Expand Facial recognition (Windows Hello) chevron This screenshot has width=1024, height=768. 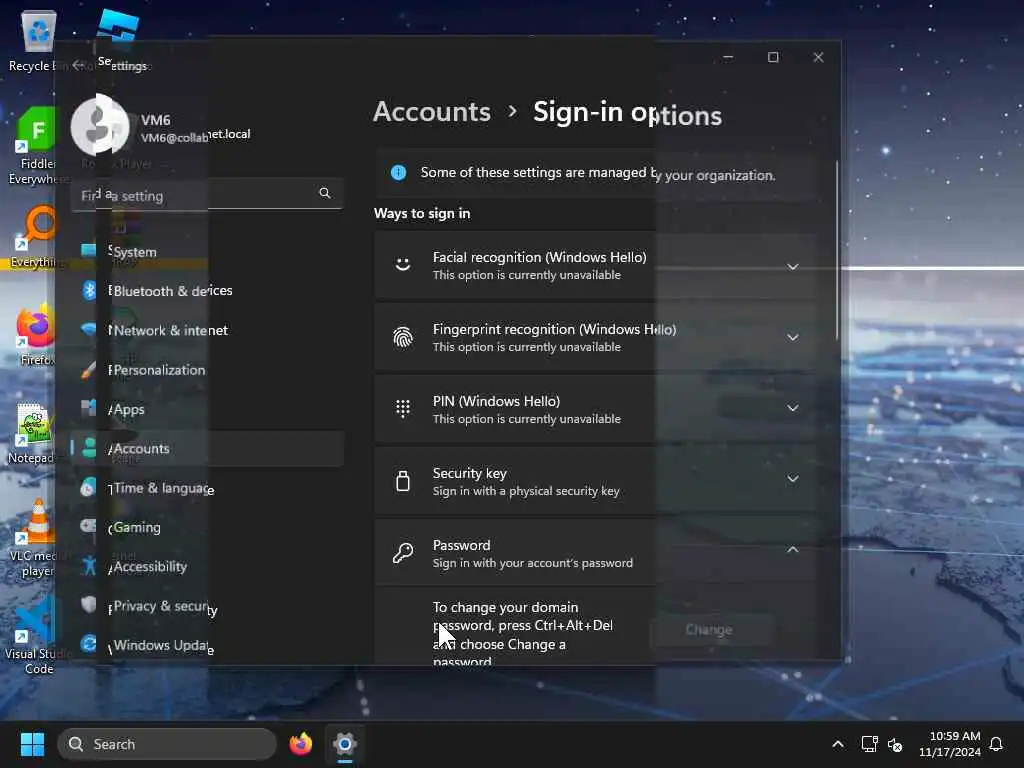[792, 266]
